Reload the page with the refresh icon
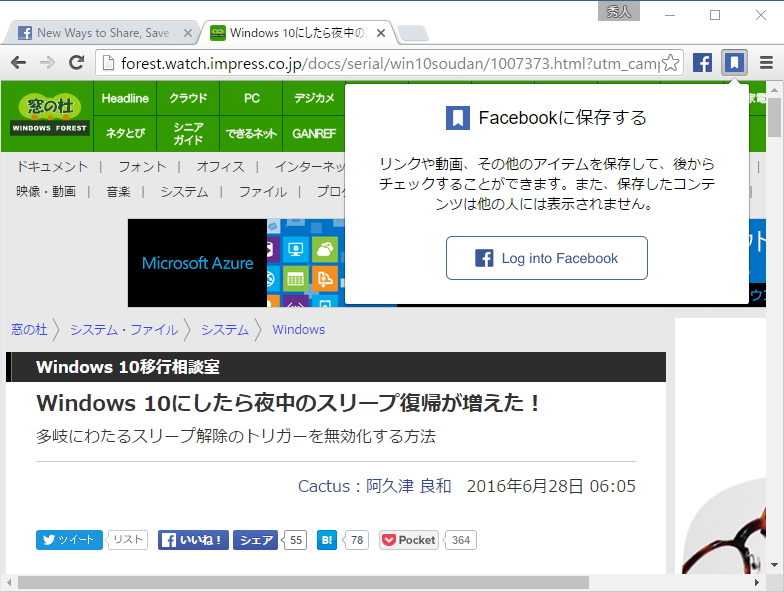 [x=76, y=63]
